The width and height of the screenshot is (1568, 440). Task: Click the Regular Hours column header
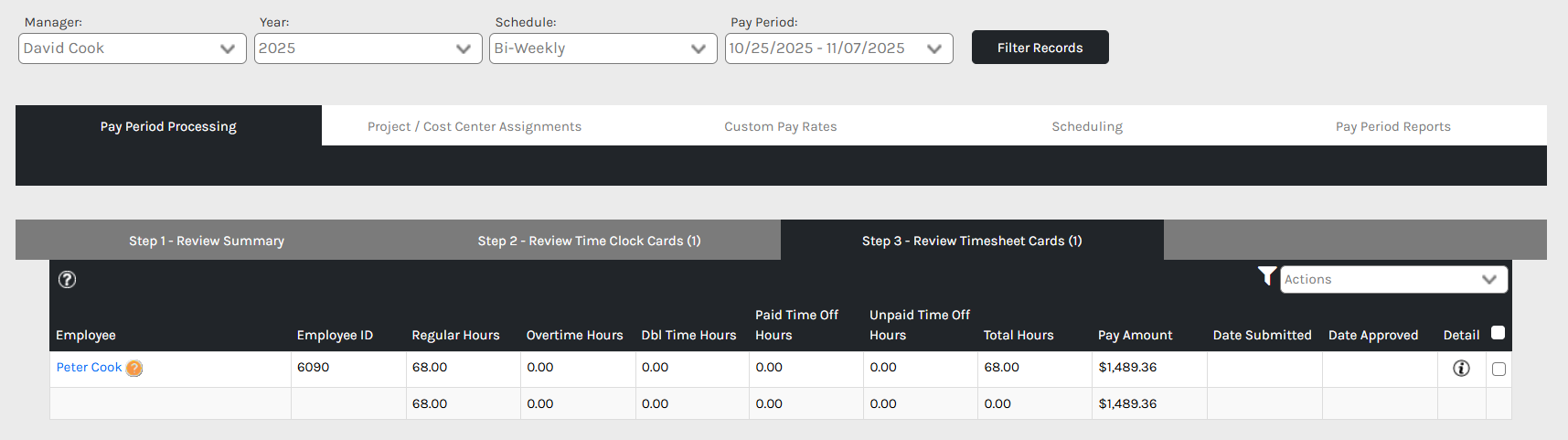[x=455, y=336]
